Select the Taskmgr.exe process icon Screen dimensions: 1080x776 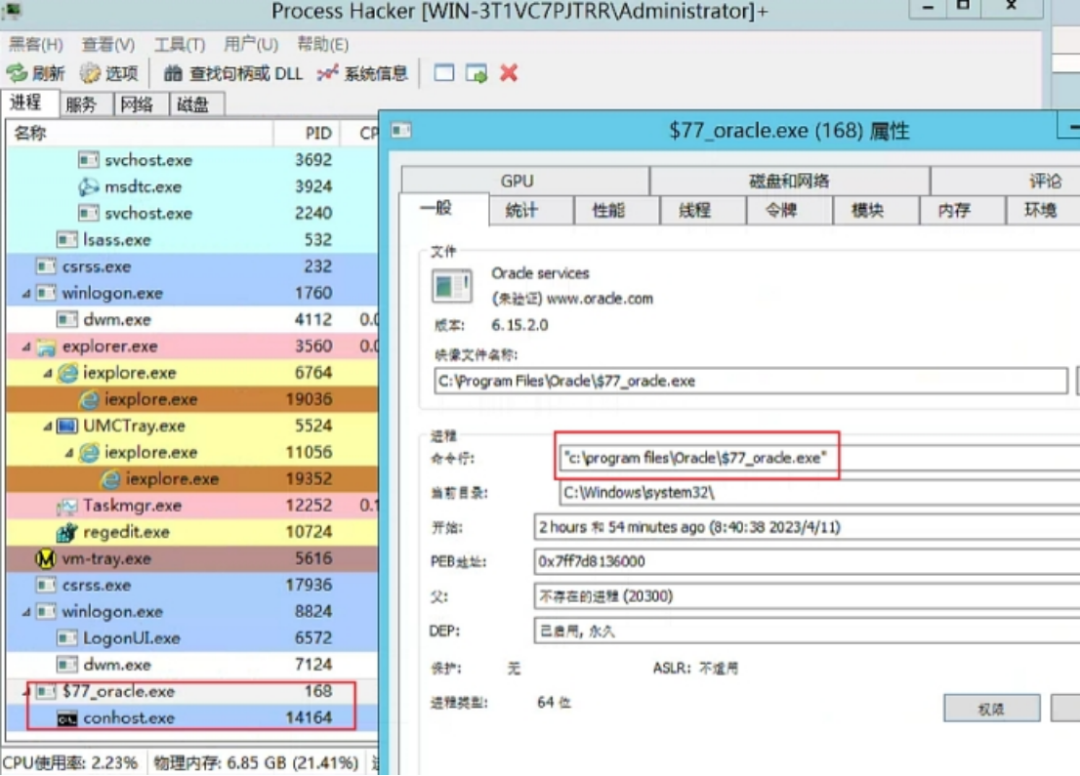(68, 506)
